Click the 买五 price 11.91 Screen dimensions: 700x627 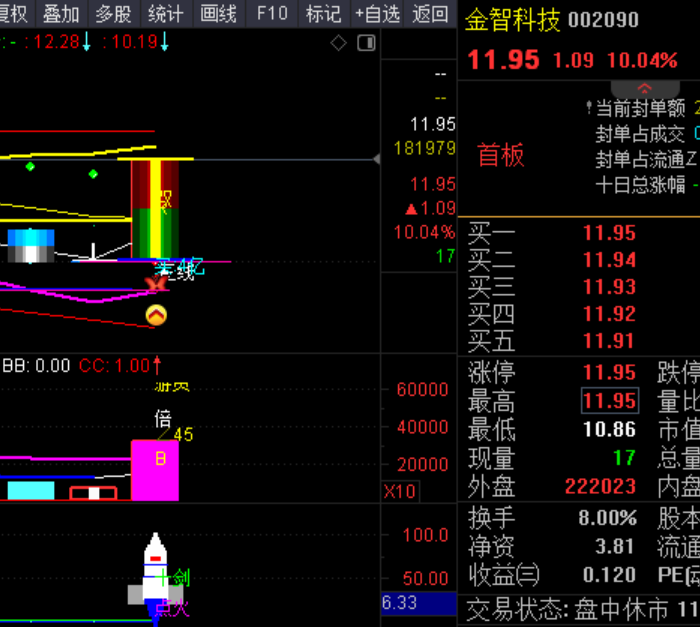click(609, 341)
